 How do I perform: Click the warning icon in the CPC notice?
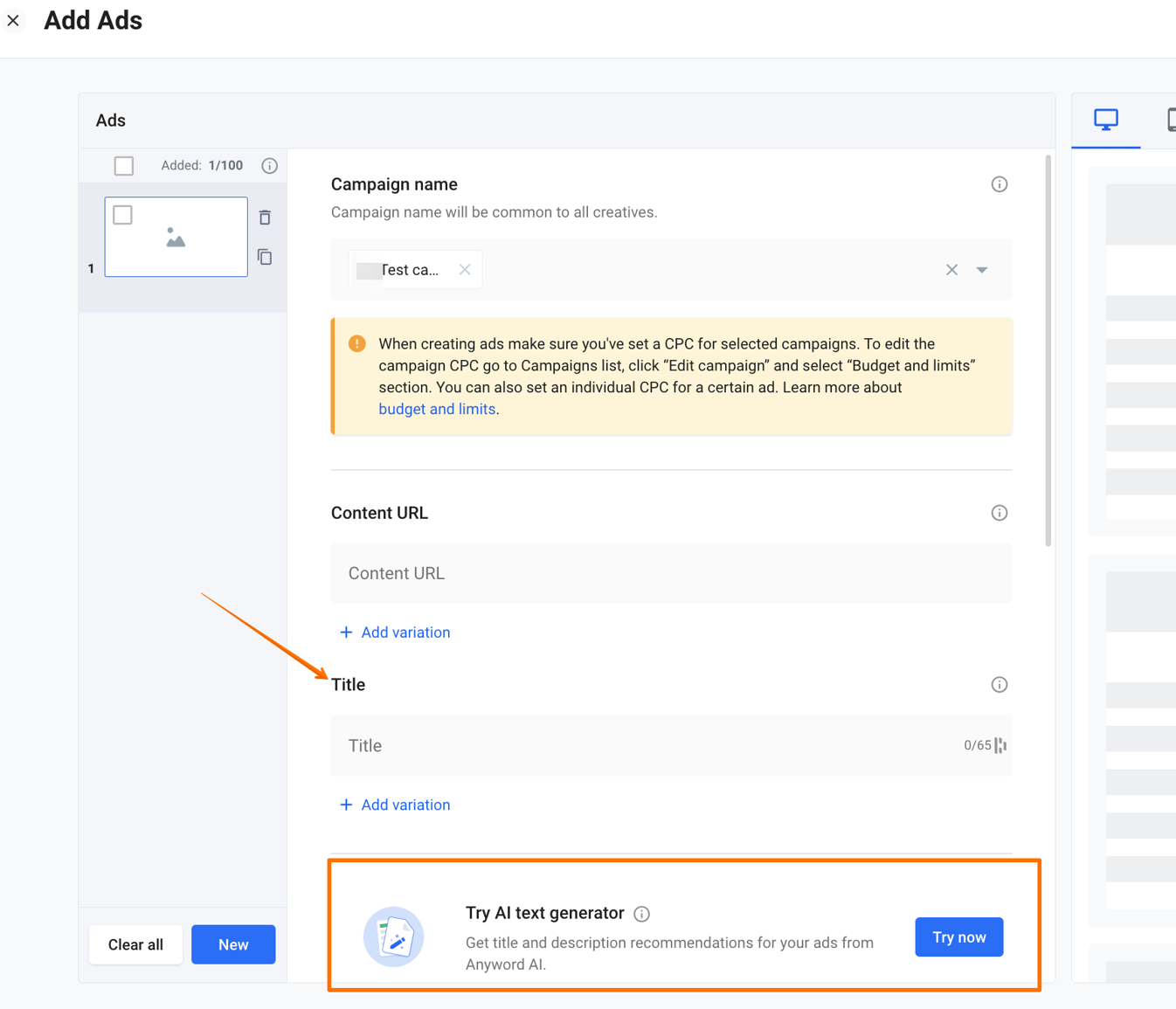point(357,343)
